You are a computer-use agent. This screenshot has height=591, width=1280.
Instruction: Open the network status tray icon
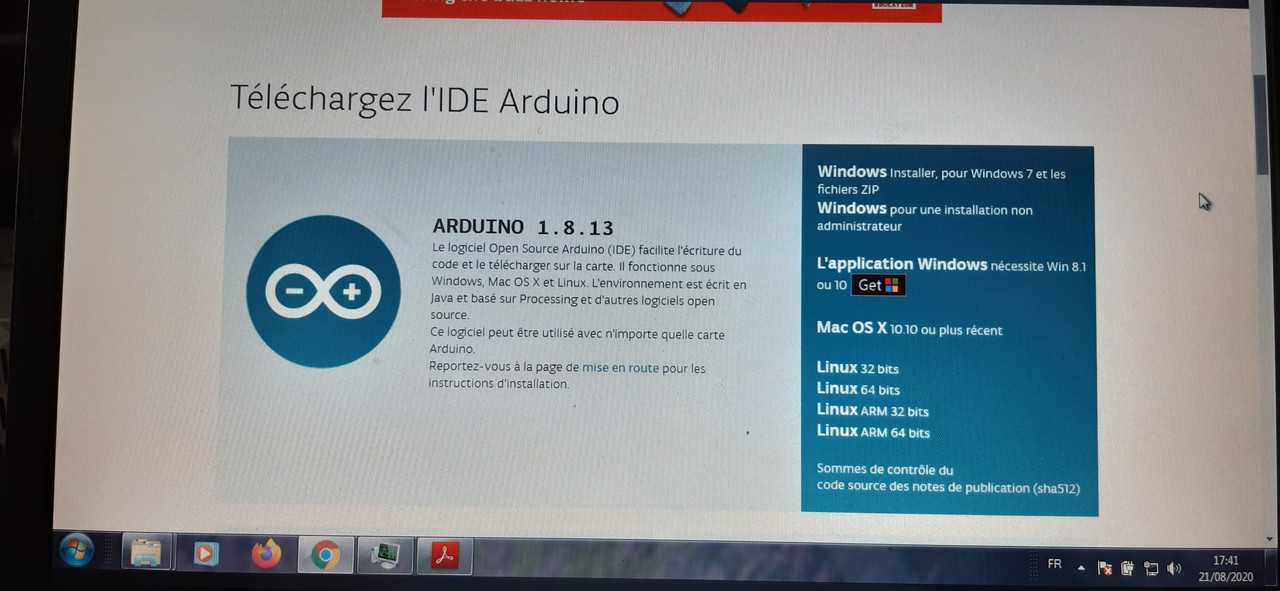(x=1151, y=569)
